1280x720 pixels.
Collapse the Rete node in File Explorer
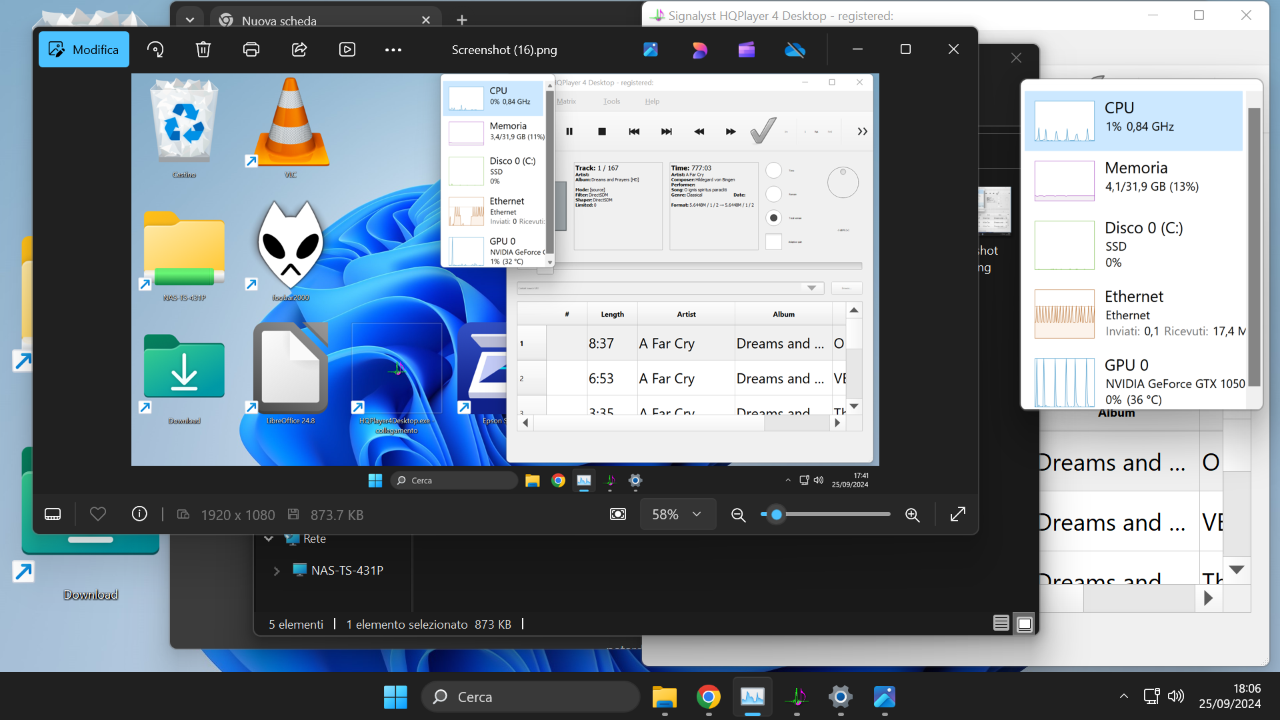tap(268, 539)
